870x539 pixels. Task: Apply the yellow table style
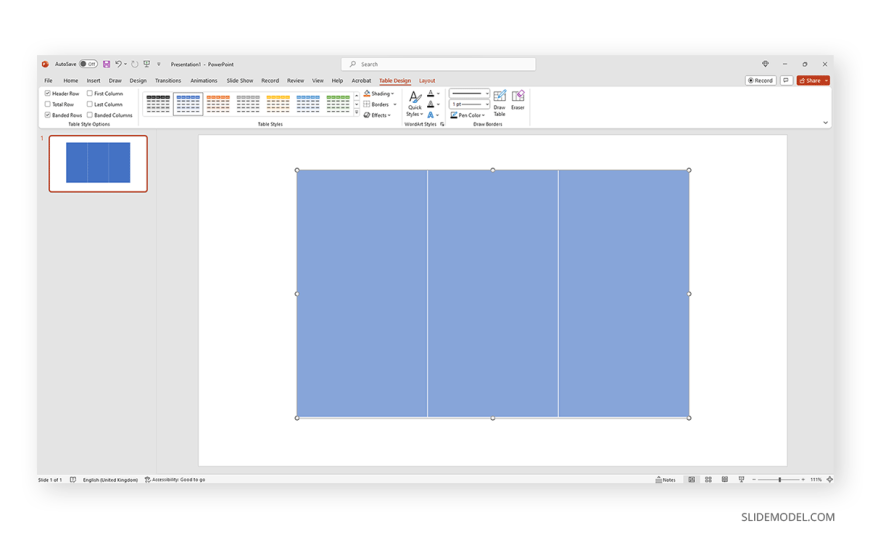(278, 104)
